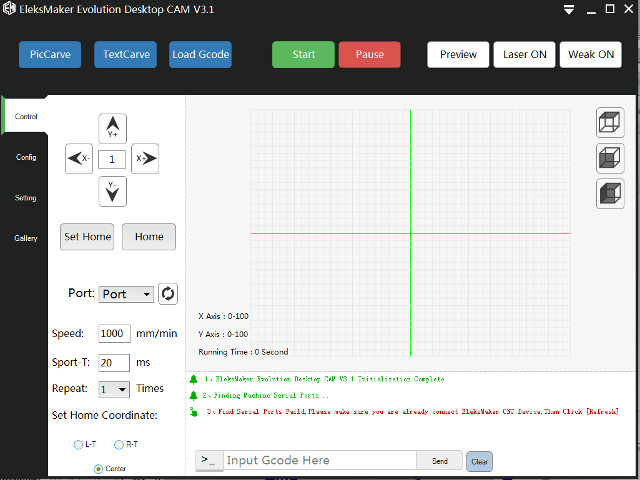
Task: Start the engraving job
Action: pos(303,54)
